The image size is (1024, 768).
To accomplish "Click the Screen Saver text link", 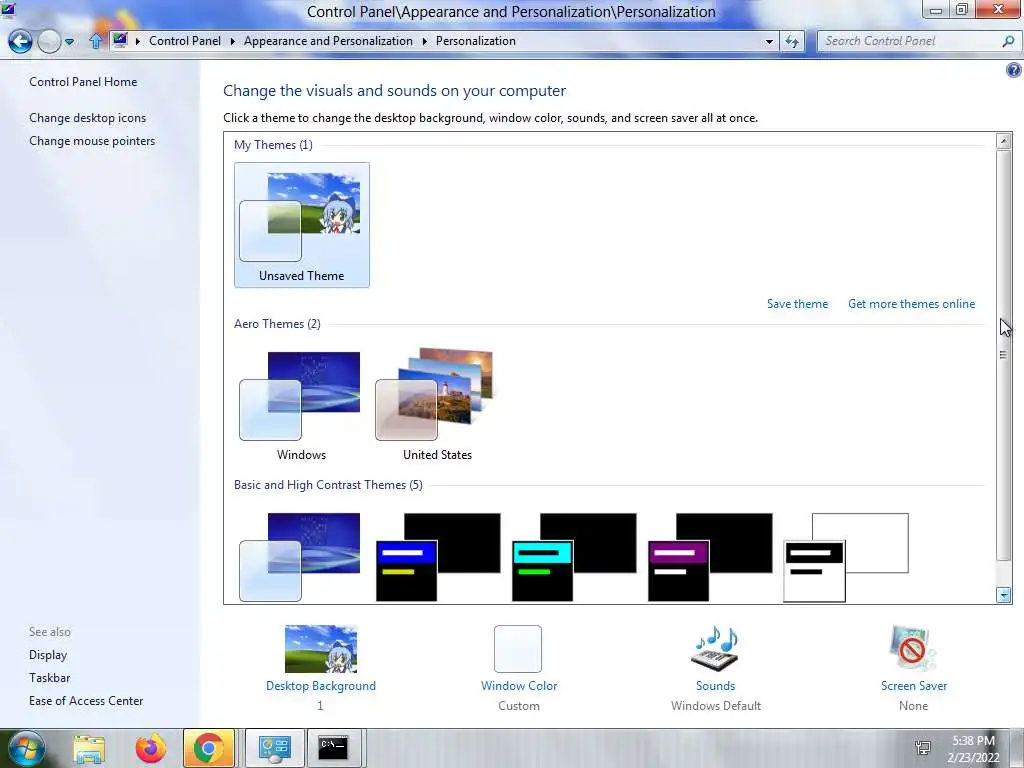I will coord(914,686).
